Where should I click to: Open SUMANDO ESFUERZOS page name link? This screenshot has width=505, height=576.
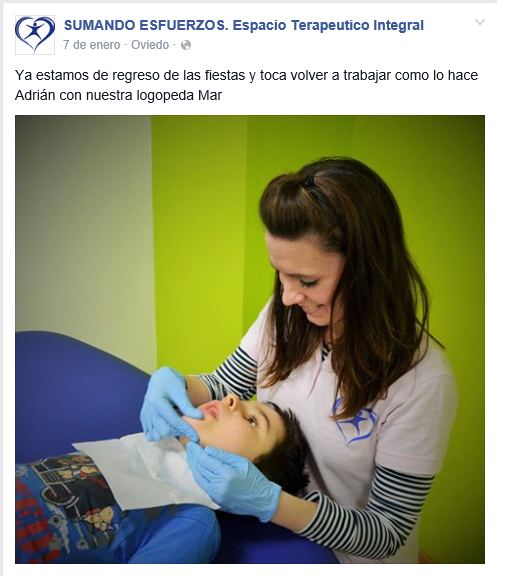(244, 25)
